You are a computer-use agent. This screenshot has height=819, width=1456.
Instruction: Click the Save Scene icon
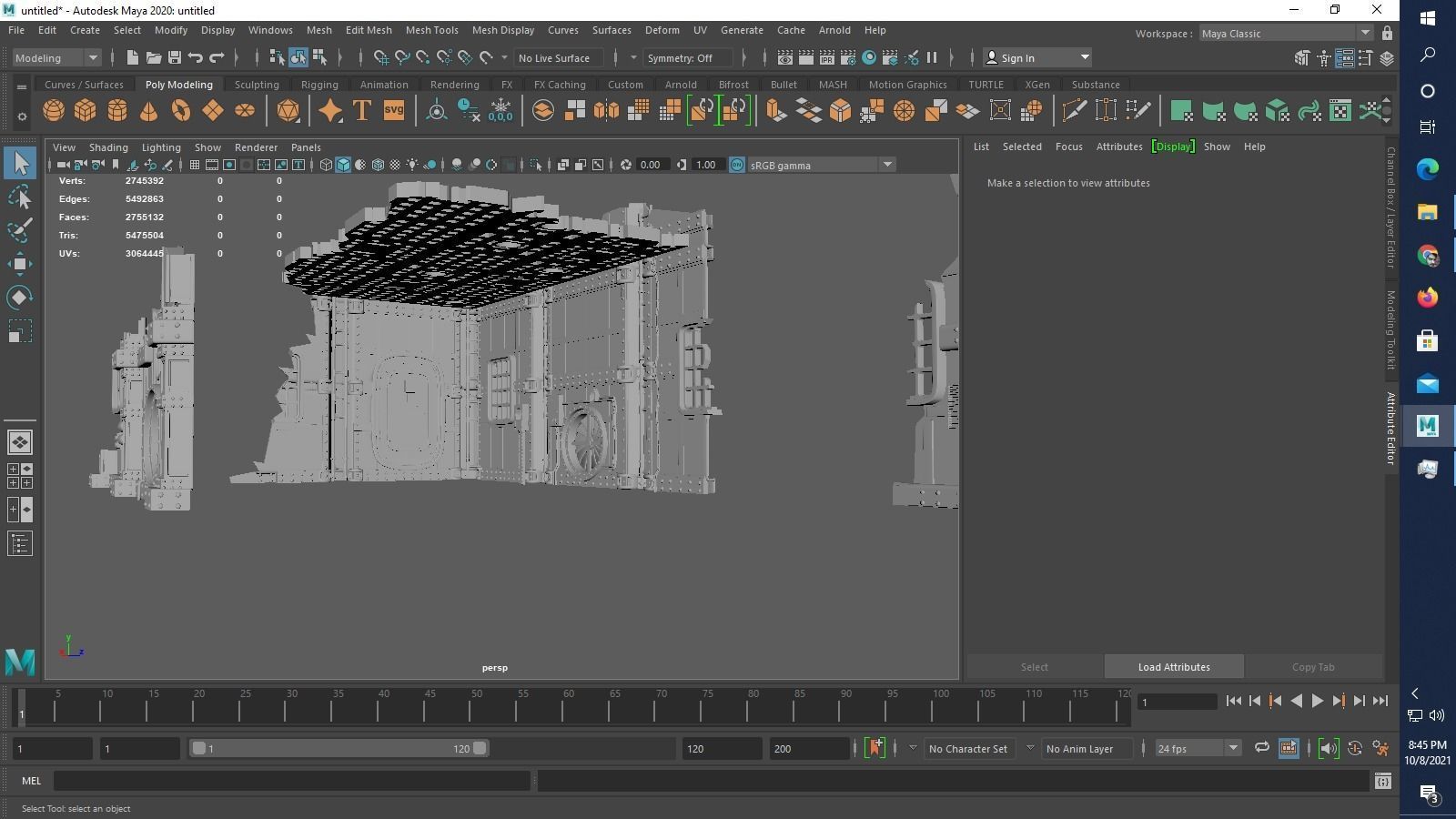click(x=175, y=57)
